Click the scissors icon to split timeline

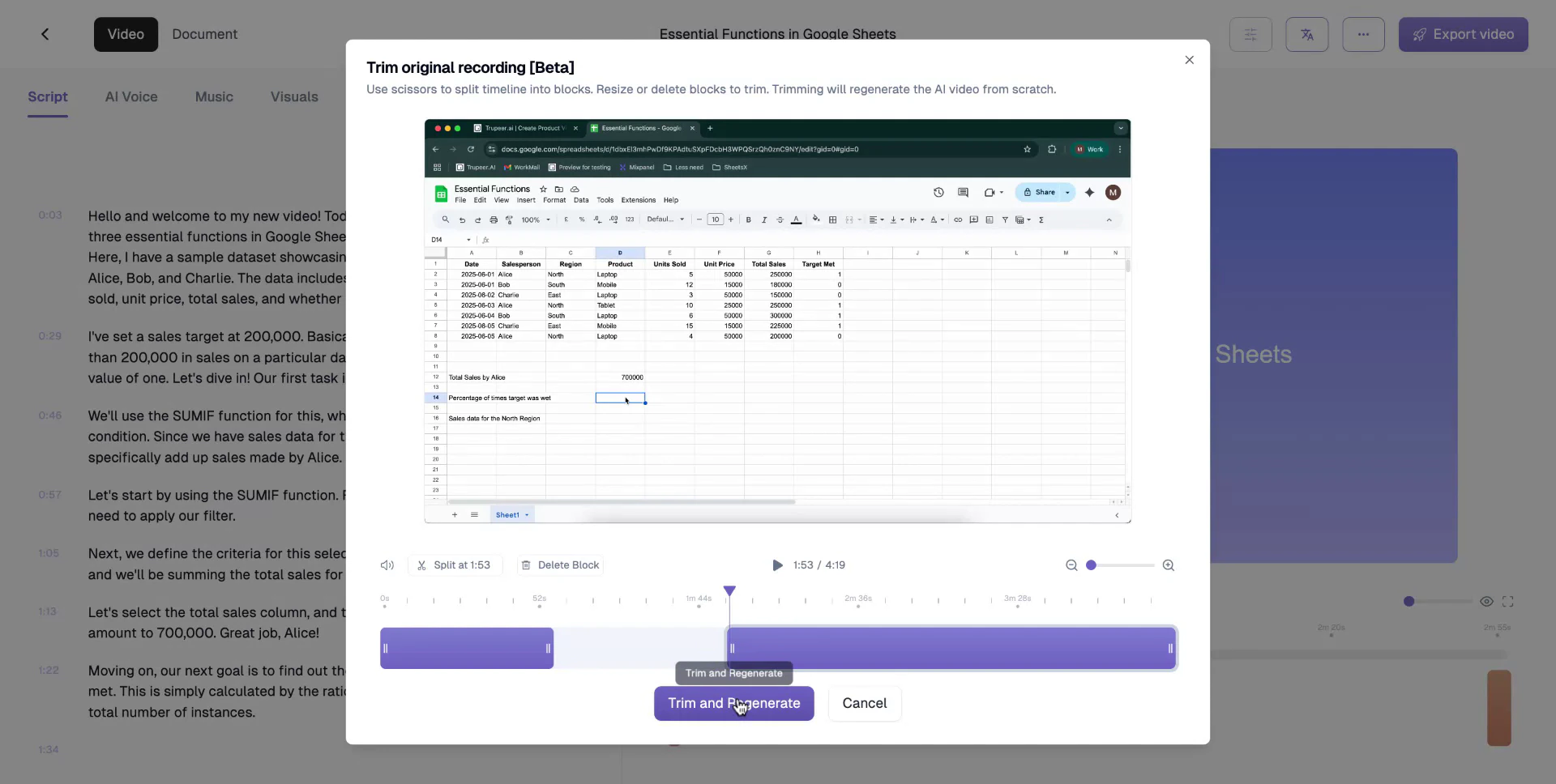click(422, 565)
